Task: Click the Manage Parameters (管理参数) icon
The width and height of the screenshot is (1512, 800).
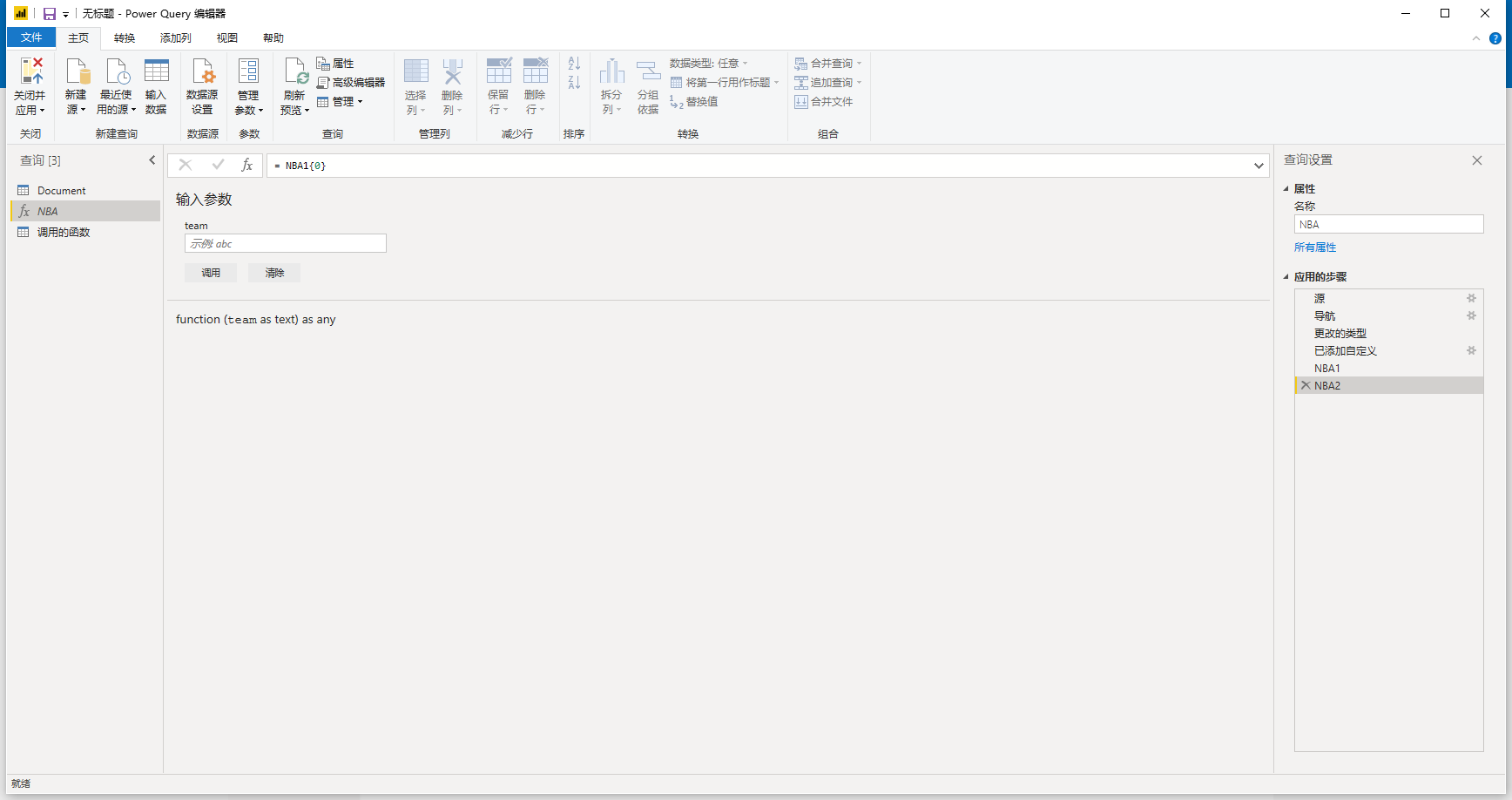Action: [248, 71]
